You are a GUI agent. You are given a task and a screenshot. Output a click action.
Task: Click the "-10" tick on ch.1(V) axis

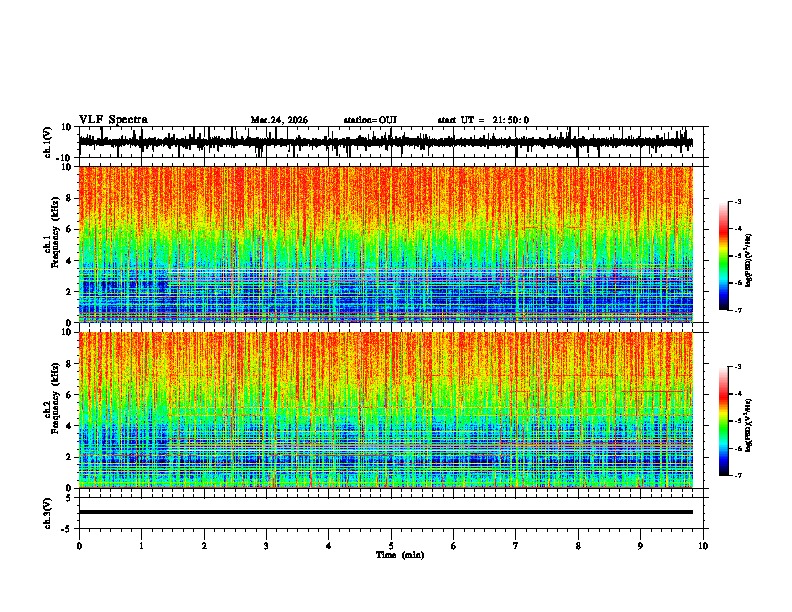point(65,158)
